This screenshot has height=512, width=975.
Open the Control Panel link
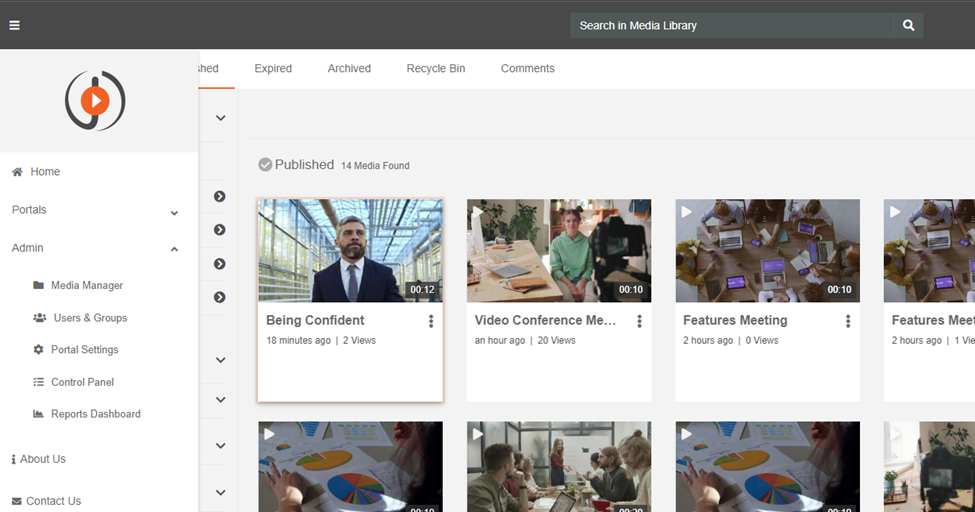[x=82, y=382]
